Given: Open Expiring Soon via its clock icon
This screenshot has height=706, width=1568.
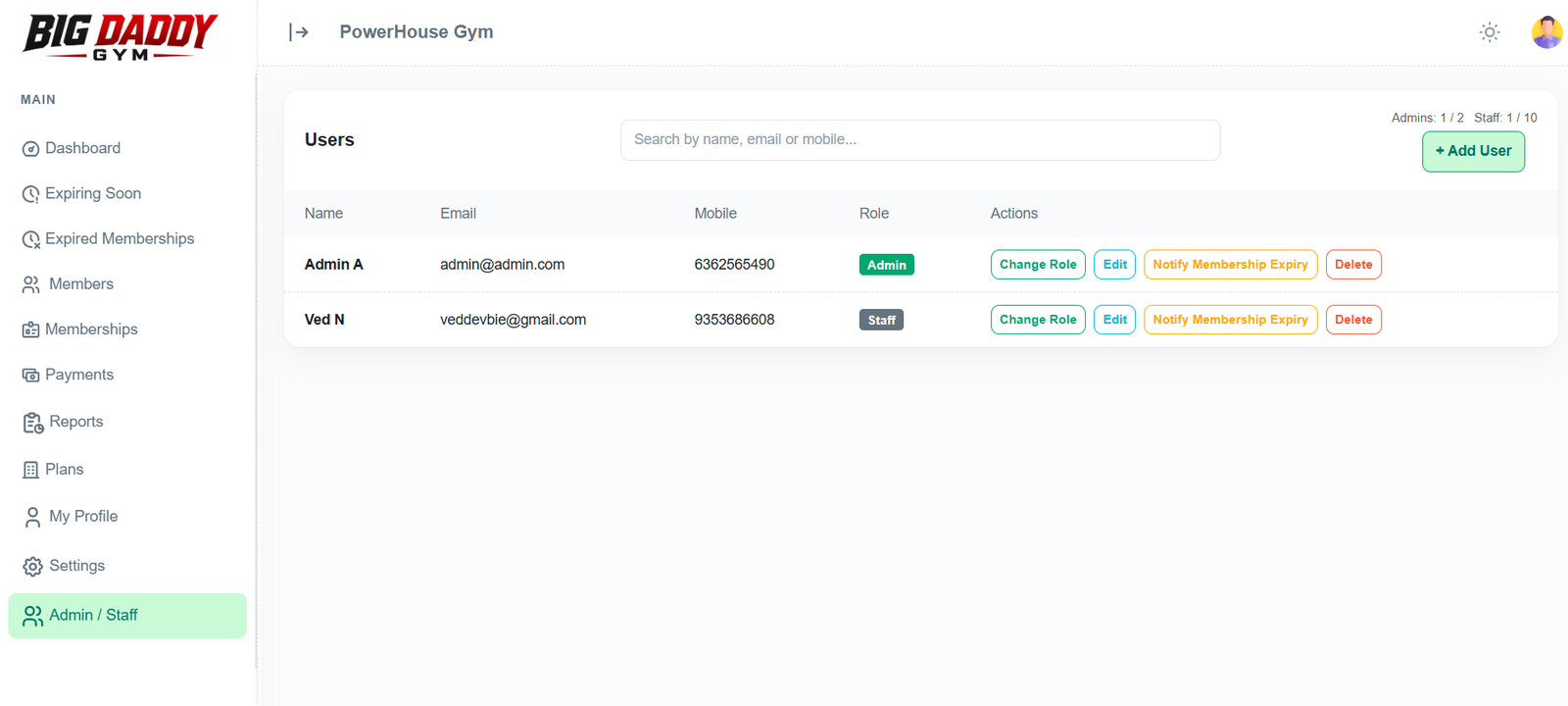Looking at the screenshot, I should tap(30, 194).
